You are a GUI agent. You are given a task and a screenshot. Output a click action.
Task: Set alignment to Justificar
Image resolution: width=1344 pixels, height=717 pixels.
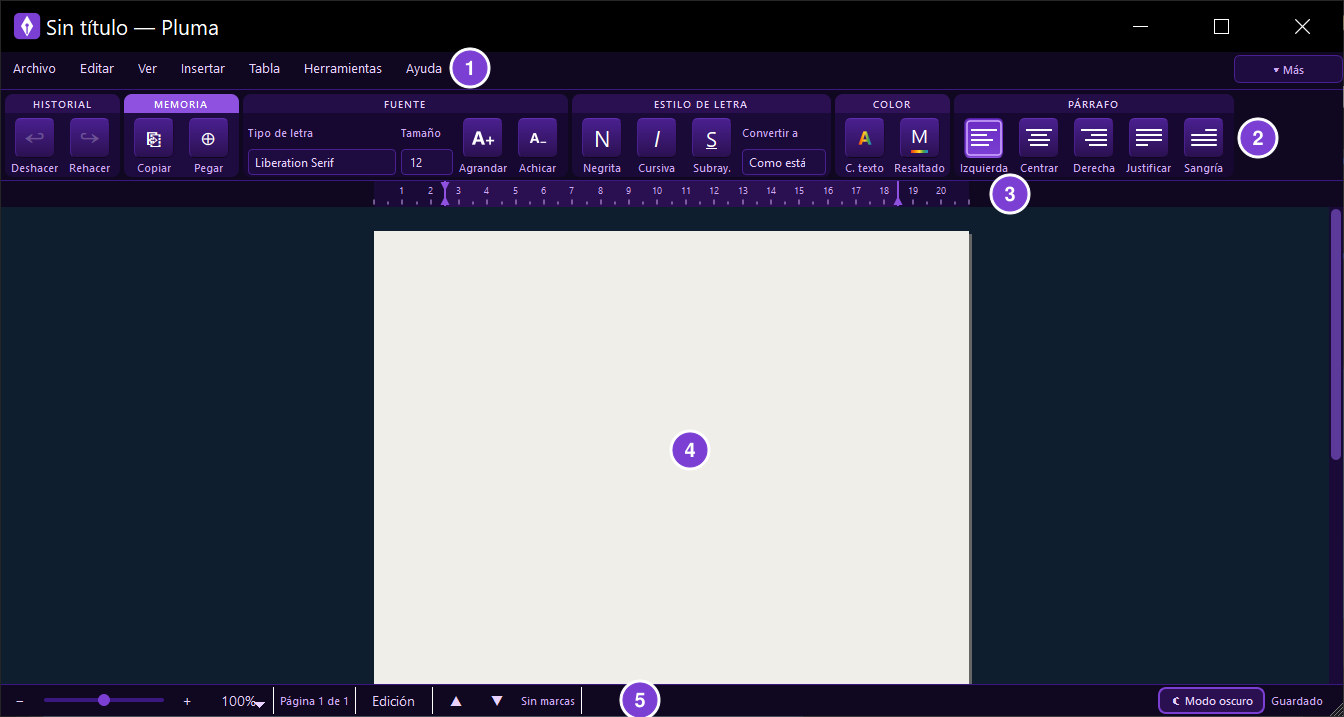coord(1148,138)
